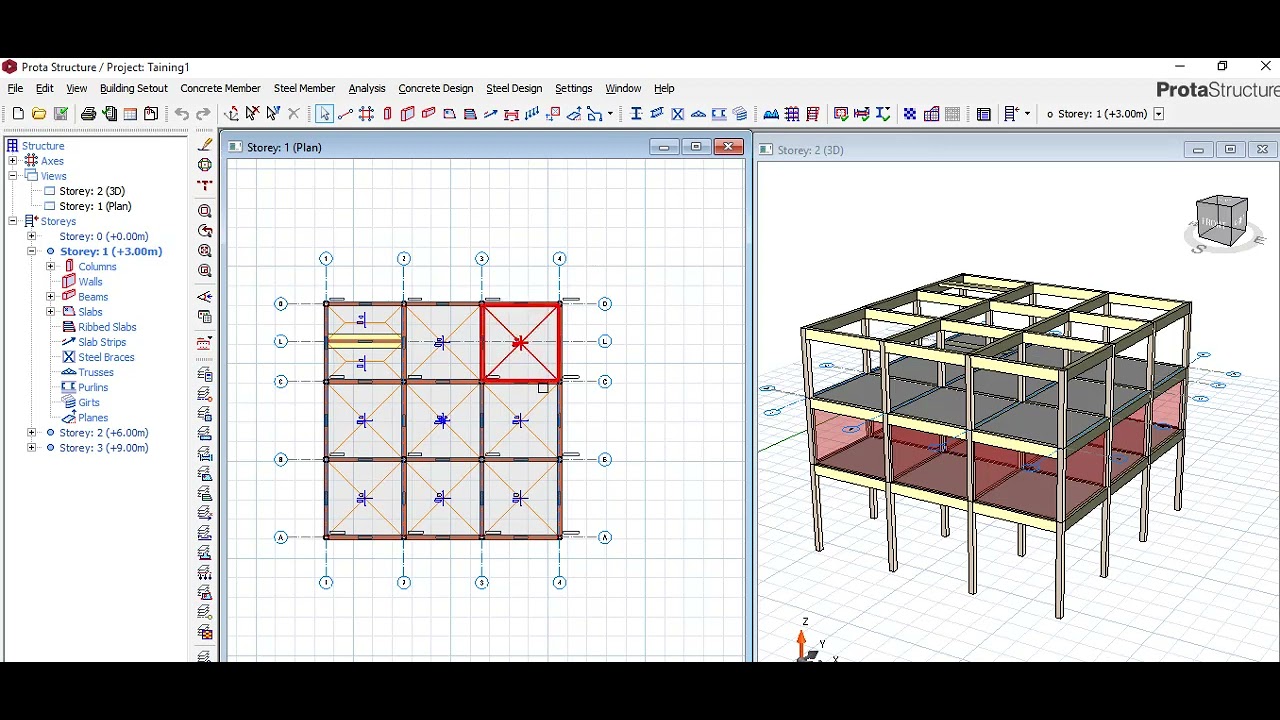Click the steel I-section column icon
The height and width of the screenshot is (720, 1280).
coord(636,114)
